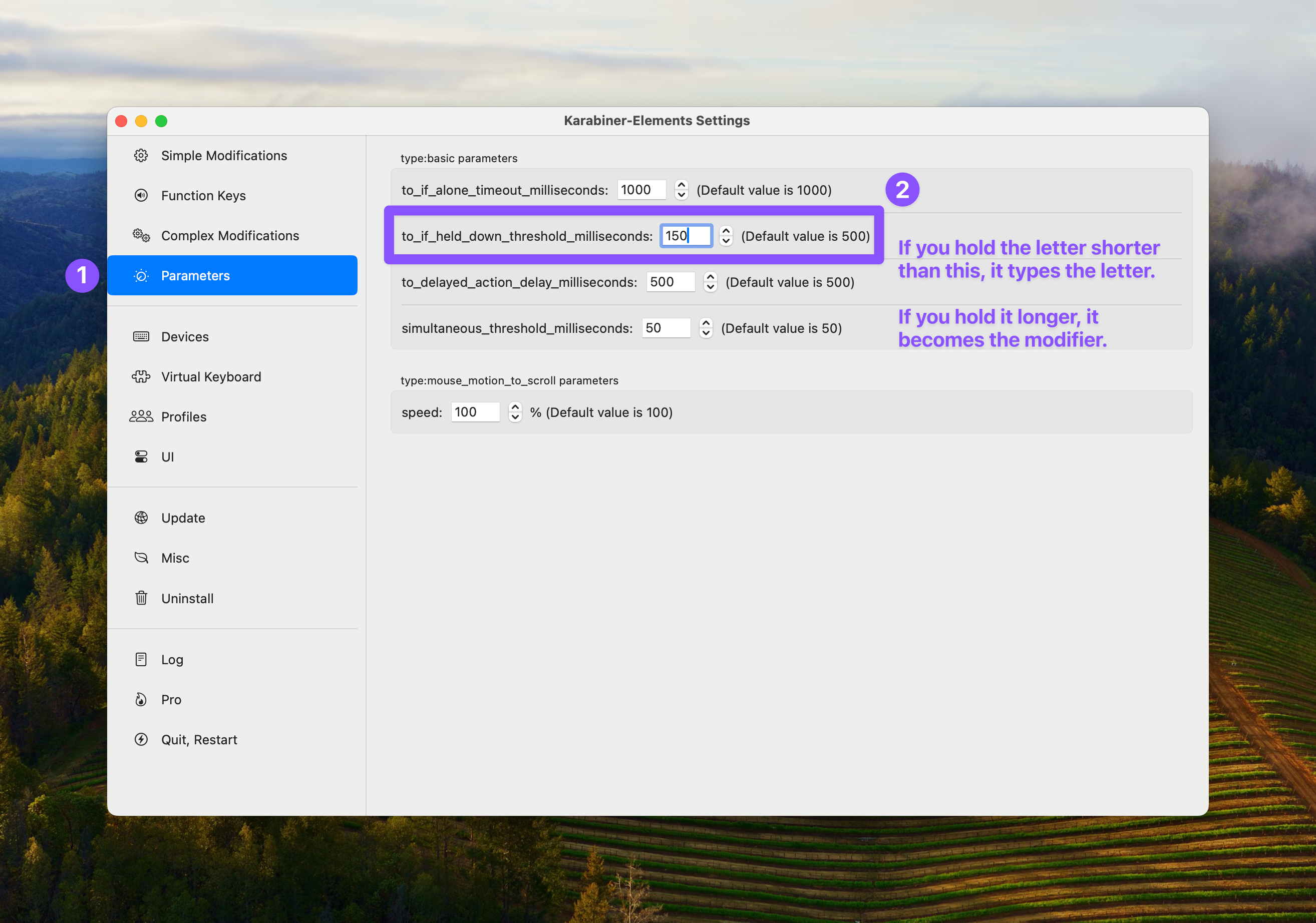Click the Virtual Keyboard puzzle icon
1316x923 pixels.
(141, 376)
